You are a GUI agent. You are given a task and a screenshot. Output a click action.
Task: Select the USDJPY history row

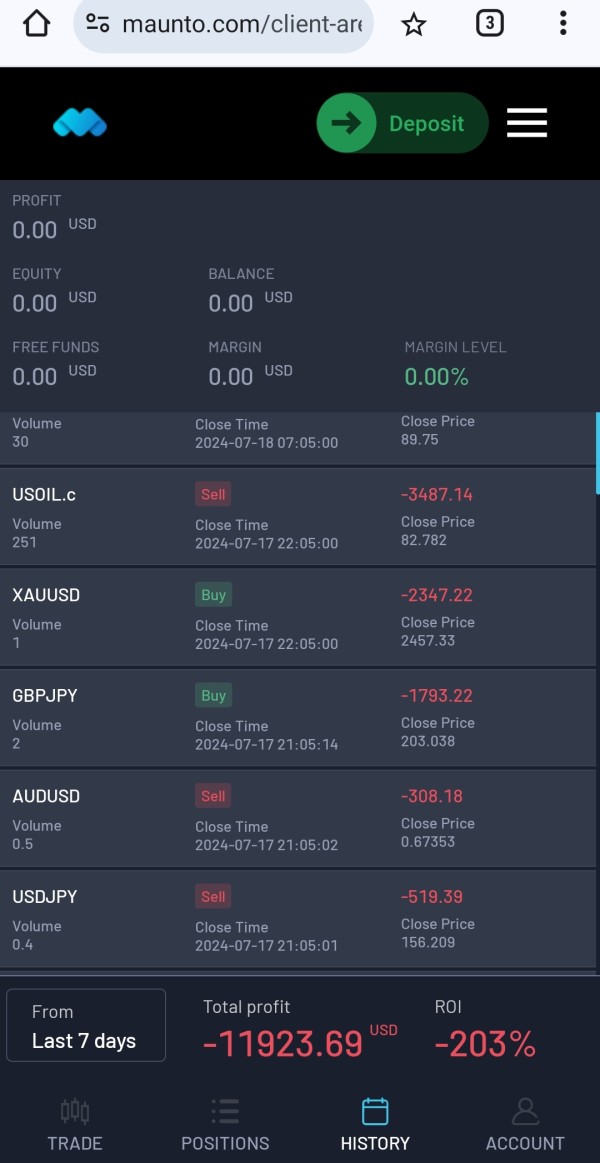tap(297, 919)
